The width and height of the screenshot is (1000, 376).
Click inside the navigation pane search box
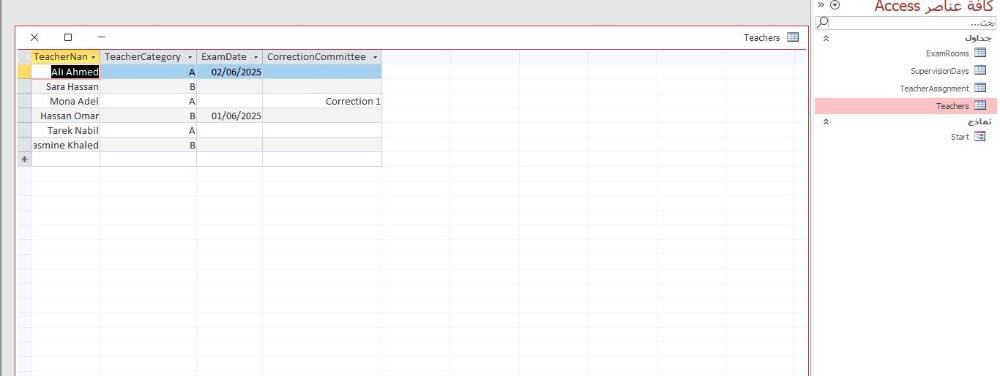pyautogui.click(x=912, y=23)
